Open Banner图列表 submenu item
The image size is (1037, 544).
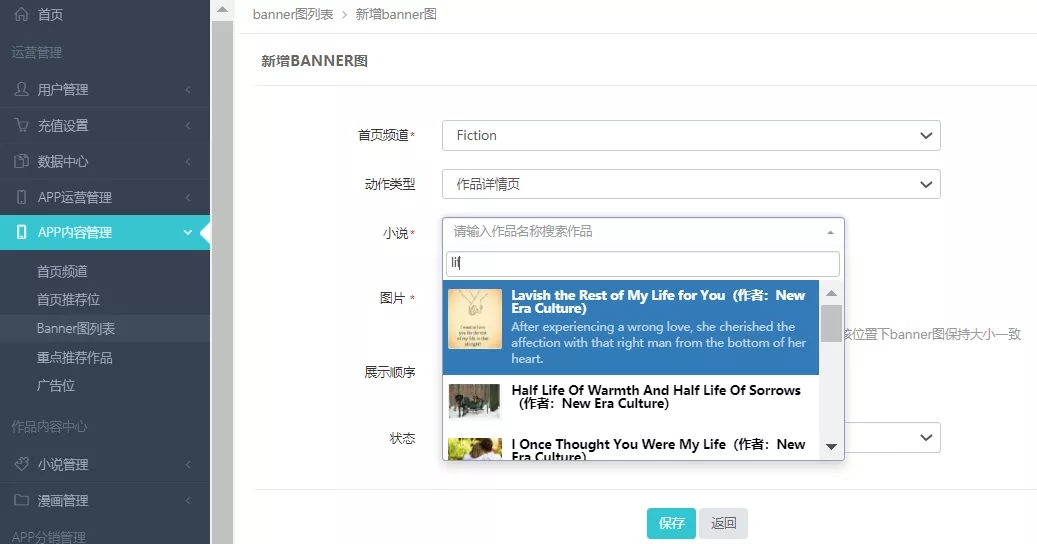click(75, 329)
